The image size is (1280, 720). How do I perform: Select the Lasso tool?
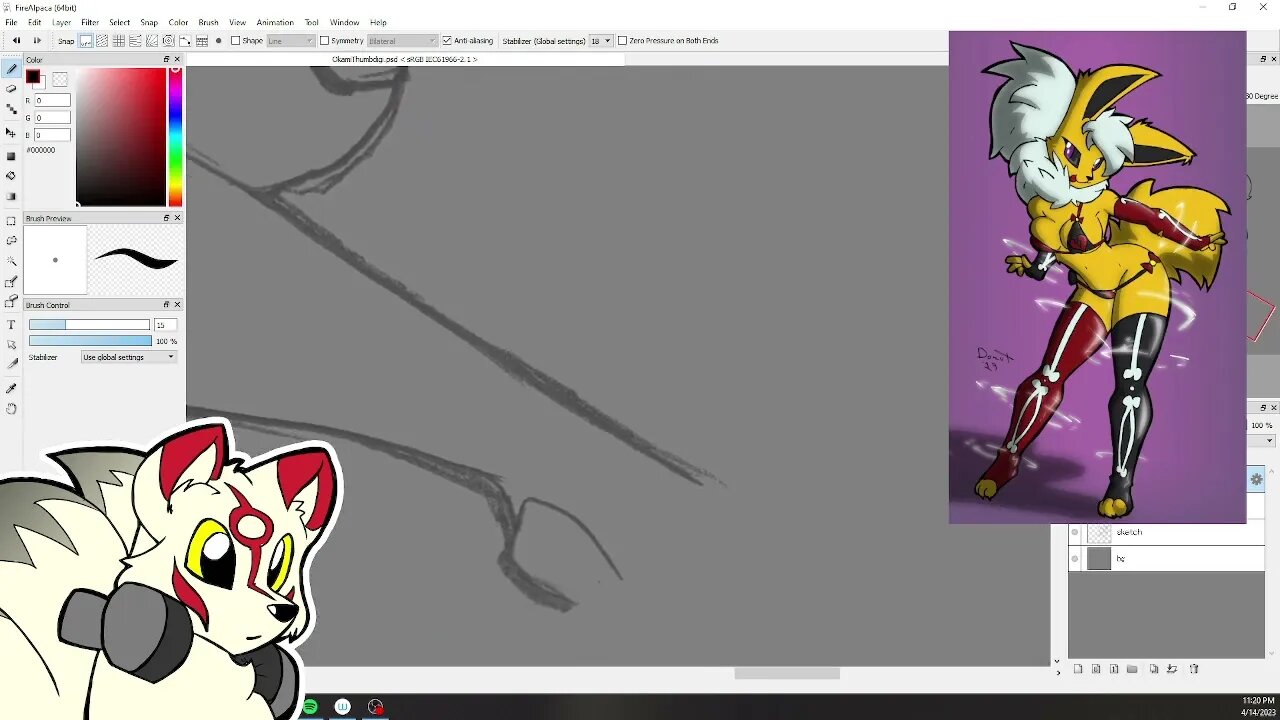11,240
